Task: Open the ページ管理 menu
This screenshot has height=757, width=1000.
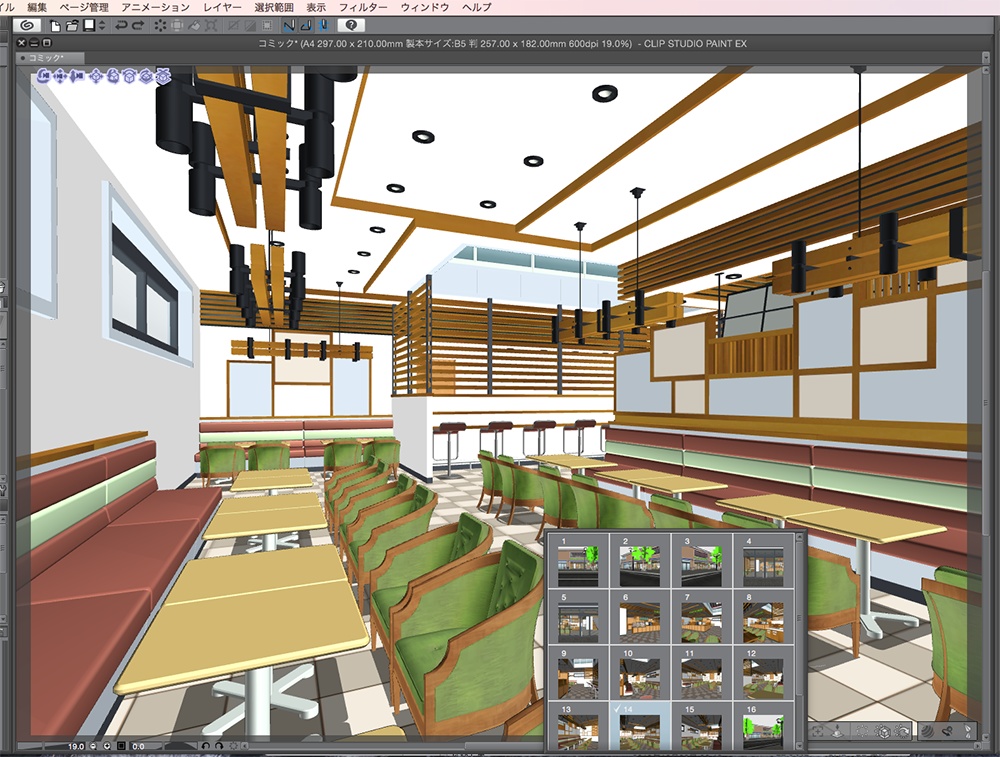Action: click(84, 7)
